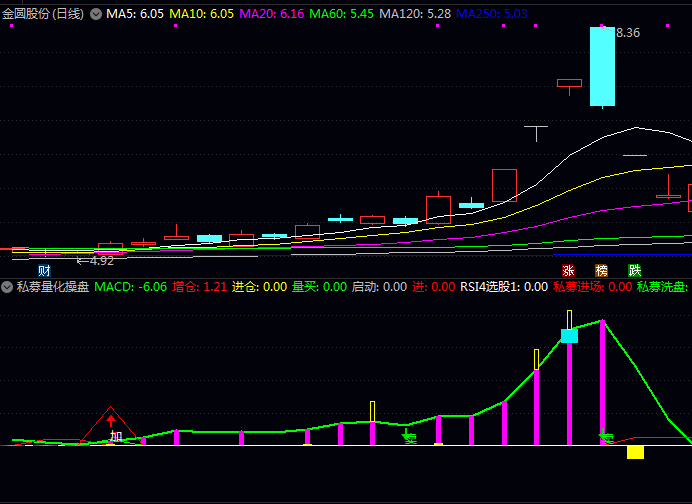Click the 启动: 0.00 value
Screen dimensions: 692x504
pyautogui.click(x=380, y=287)
